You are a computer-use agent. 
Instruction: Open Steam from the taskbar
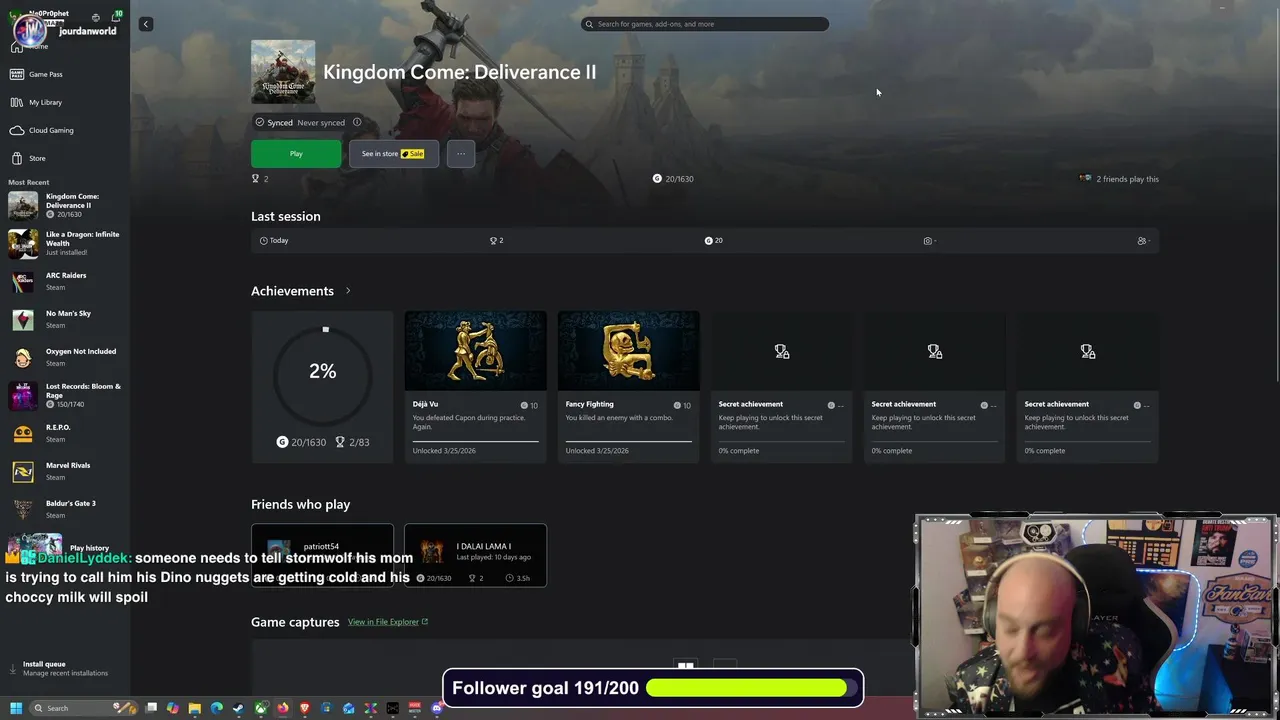238,709
